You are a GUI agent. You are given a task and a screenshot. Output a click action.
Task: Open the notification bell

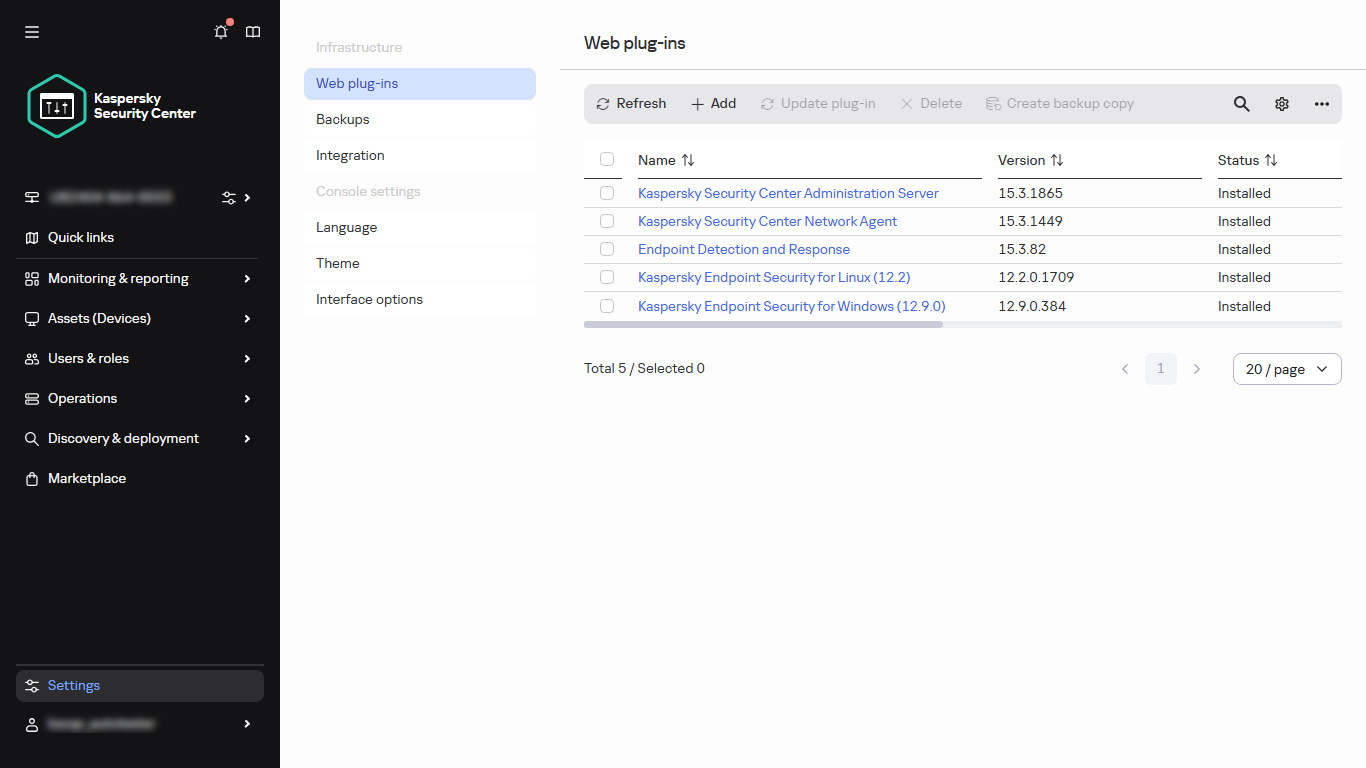click(220, 31)
